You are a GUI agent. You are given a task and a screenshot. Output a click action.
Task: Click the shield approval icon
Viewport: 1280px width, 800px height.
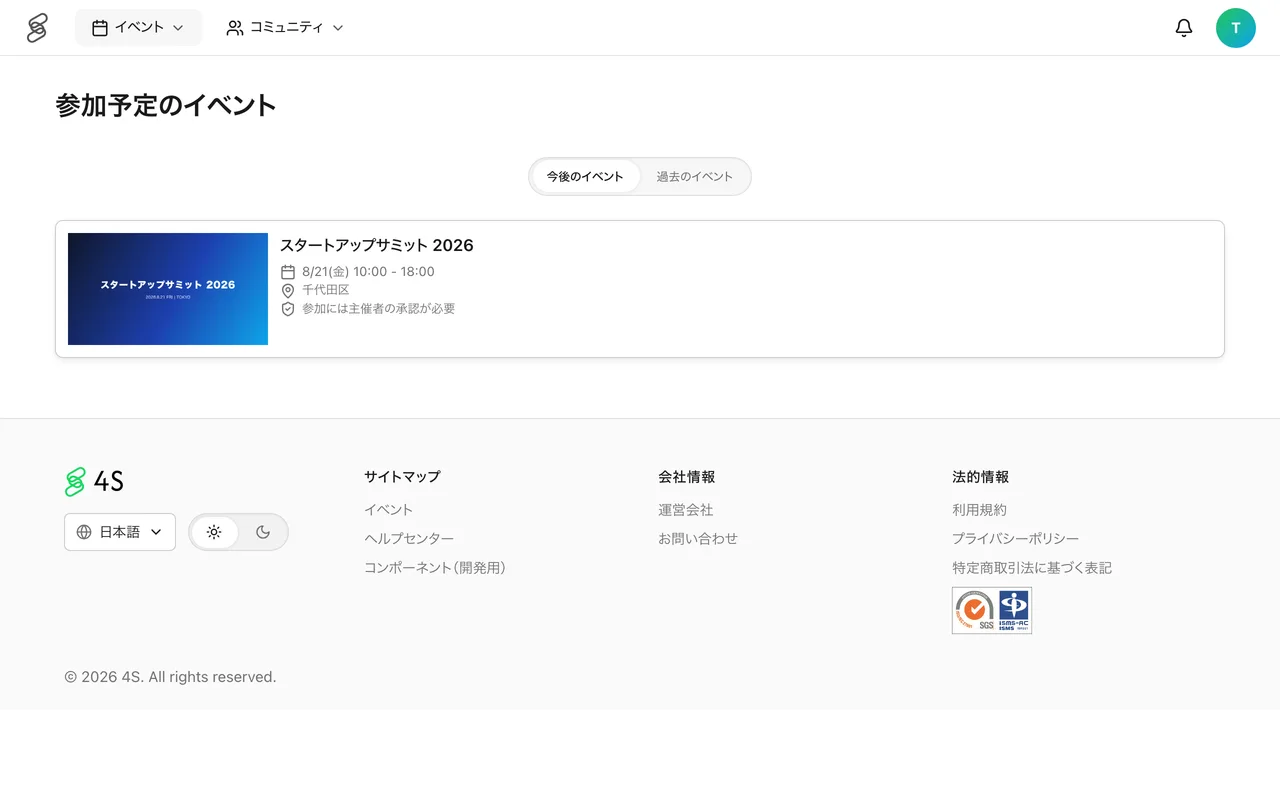click(x=288, y=309)
